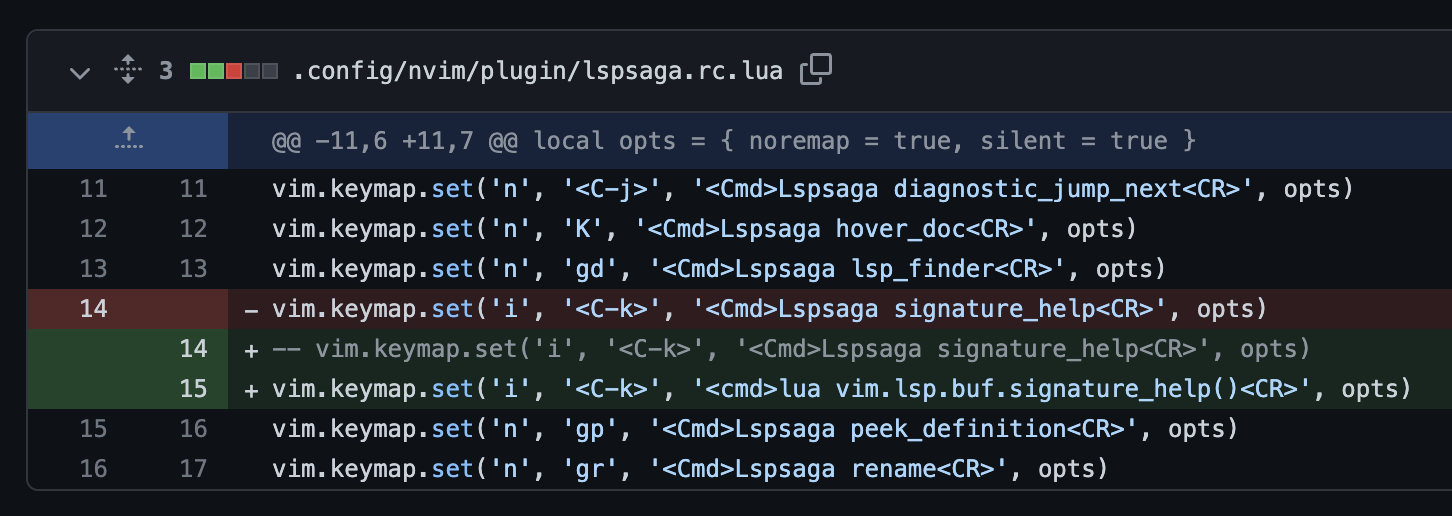This screenshot has height=516, width=1452.
Task: Click the removed Lspsaga signature_help code line
Action: coord(769,309)
